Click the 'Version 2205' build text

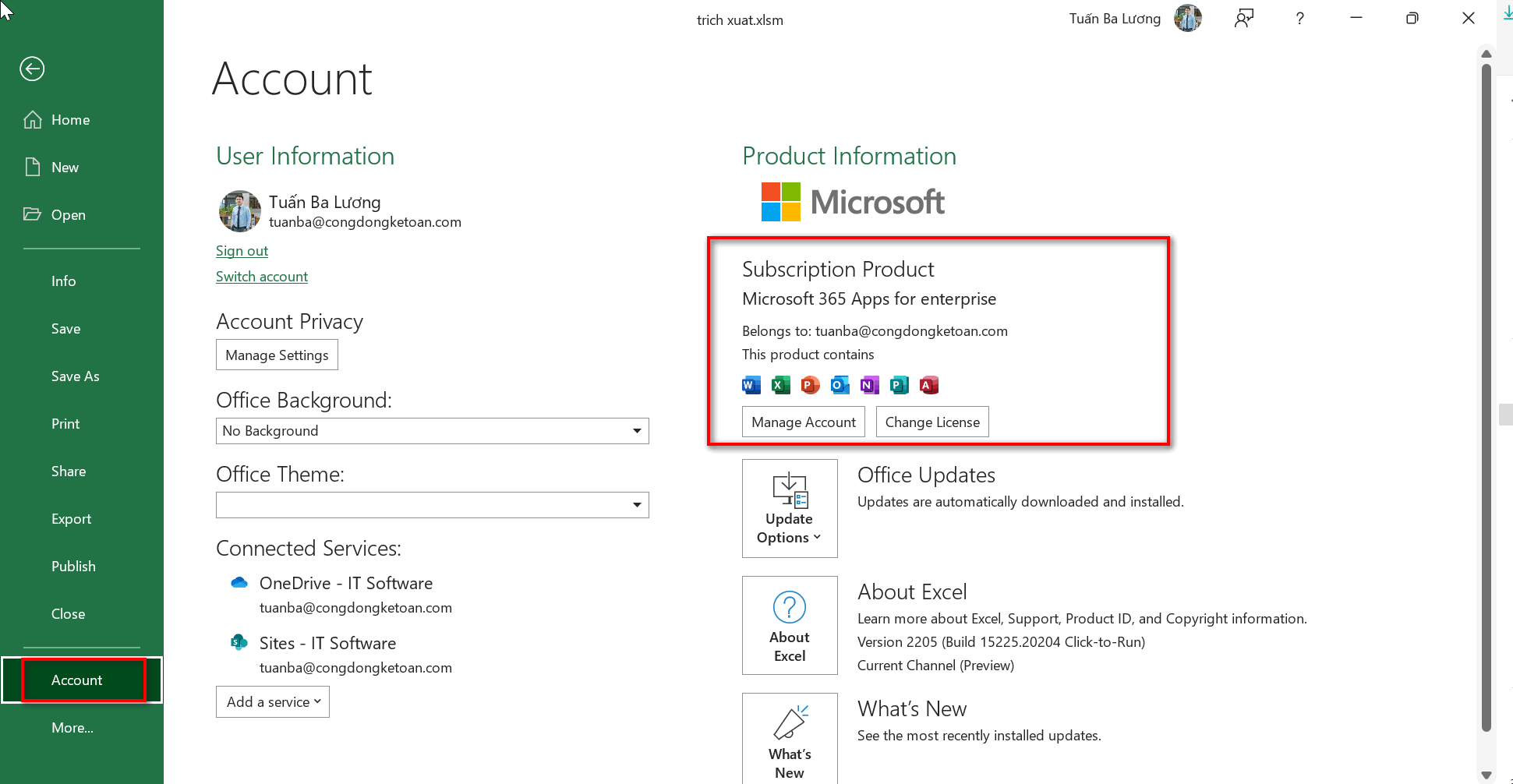coord(1001,642)
